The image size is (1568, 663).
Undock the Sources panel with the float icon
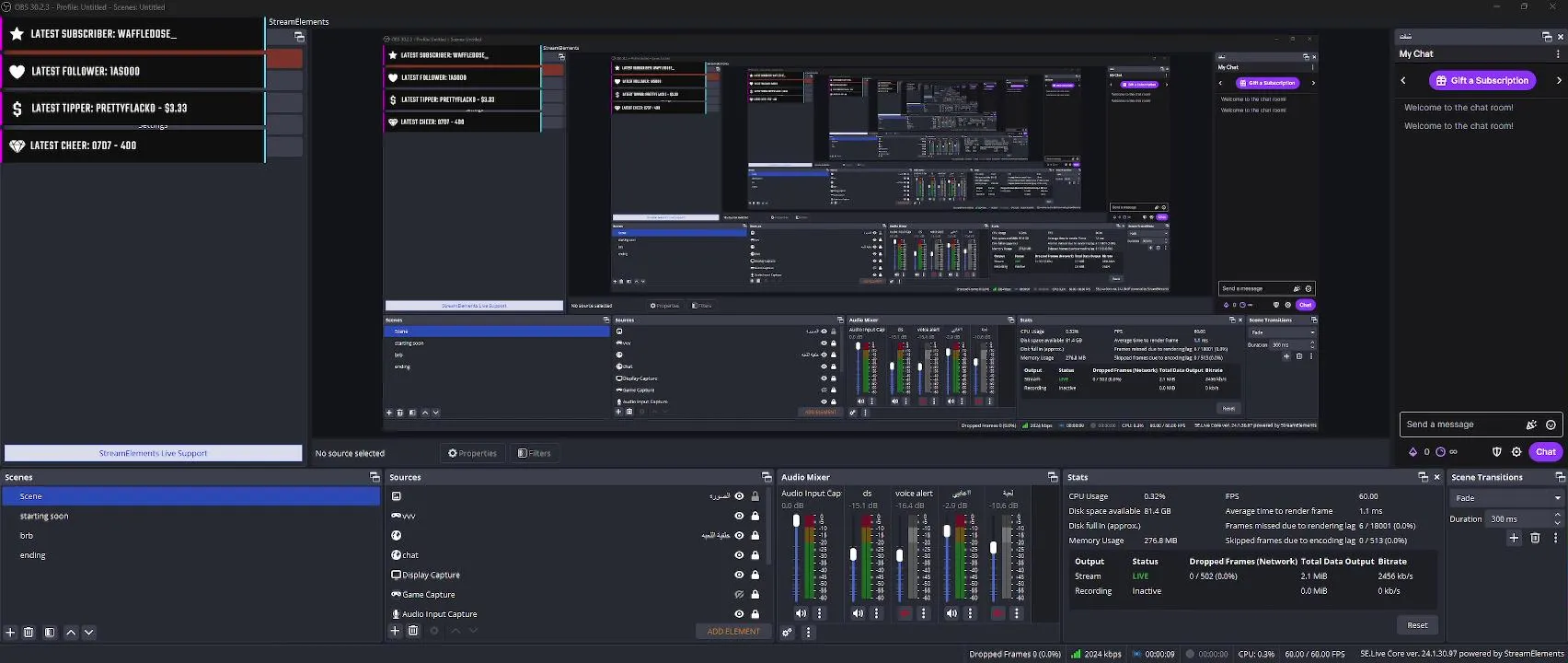(x=766, y=477)
